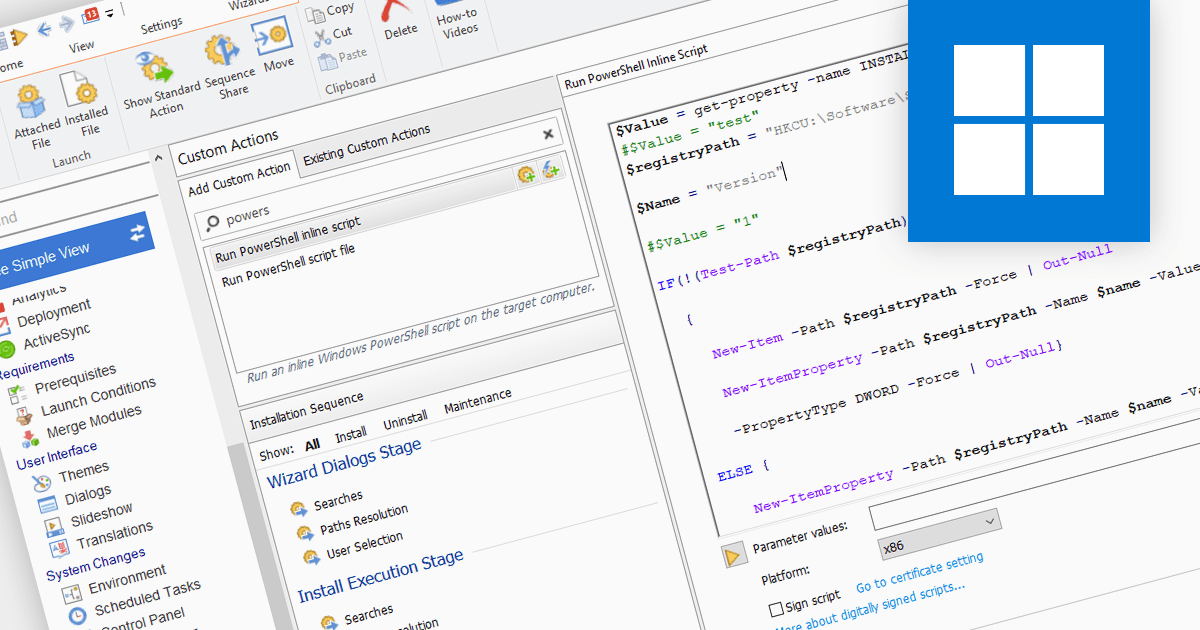Click the forward arrow in quick access toolbar
1200x630 pixels.
[67, 23]
